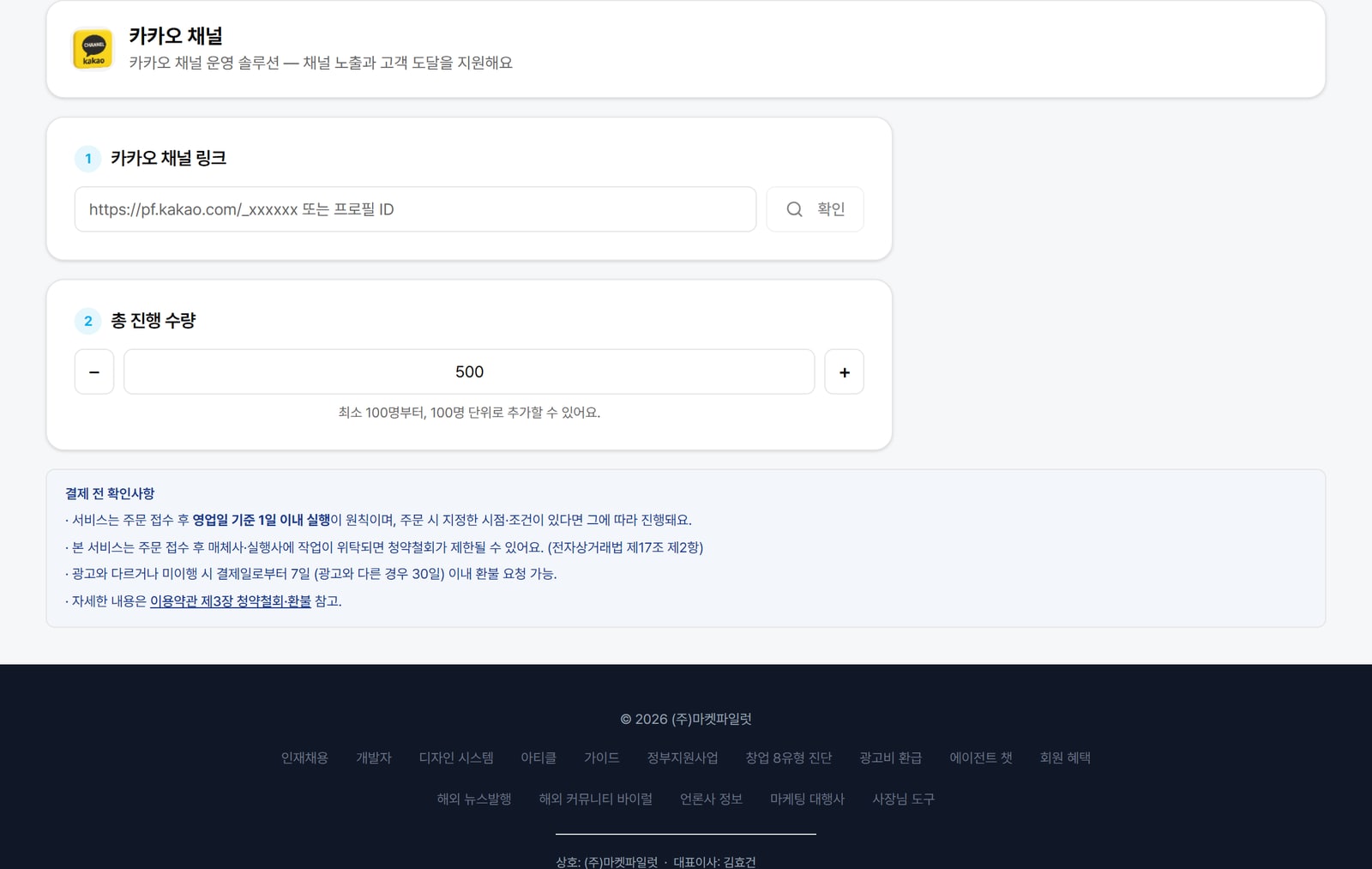Click the 카카오 채널 page title

click(176, 36)
